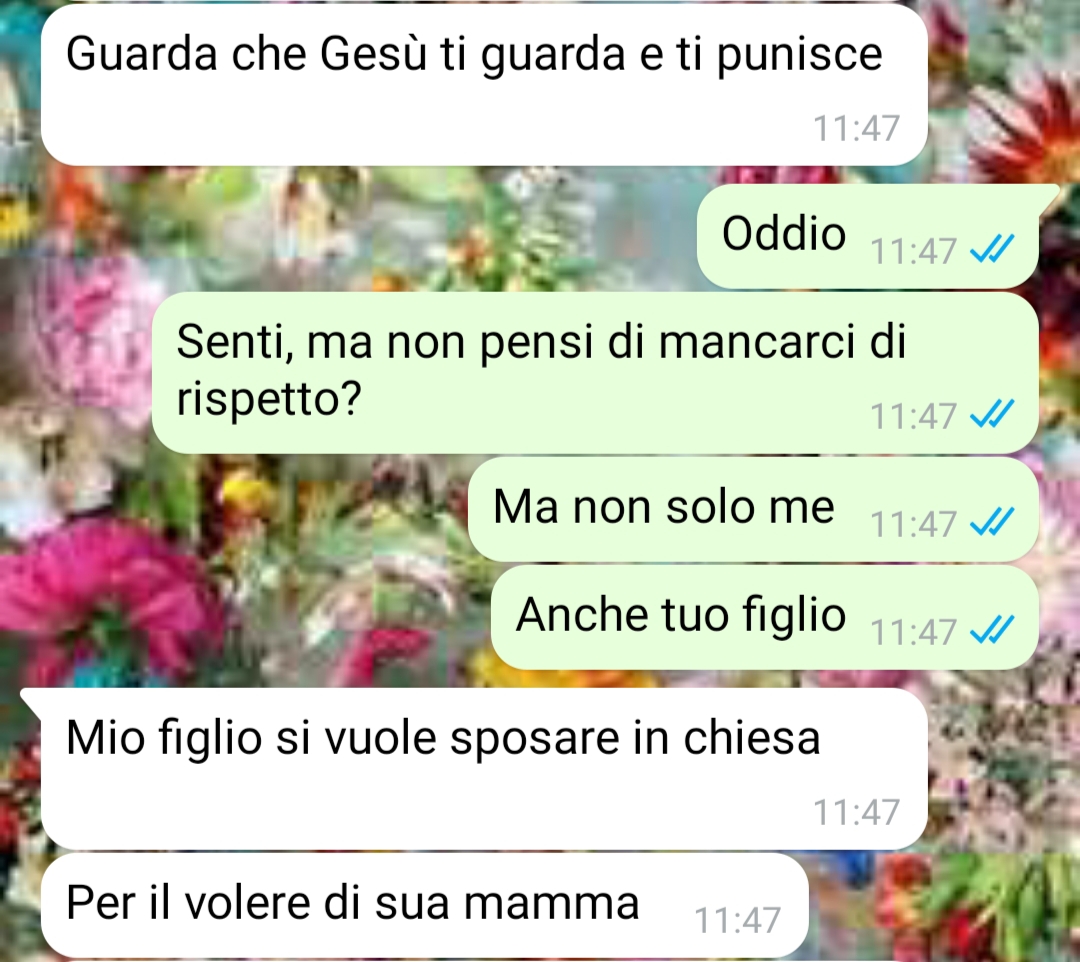
Task: Click the word 'rispetto?' in the green bubble
Action: [269, 399]
